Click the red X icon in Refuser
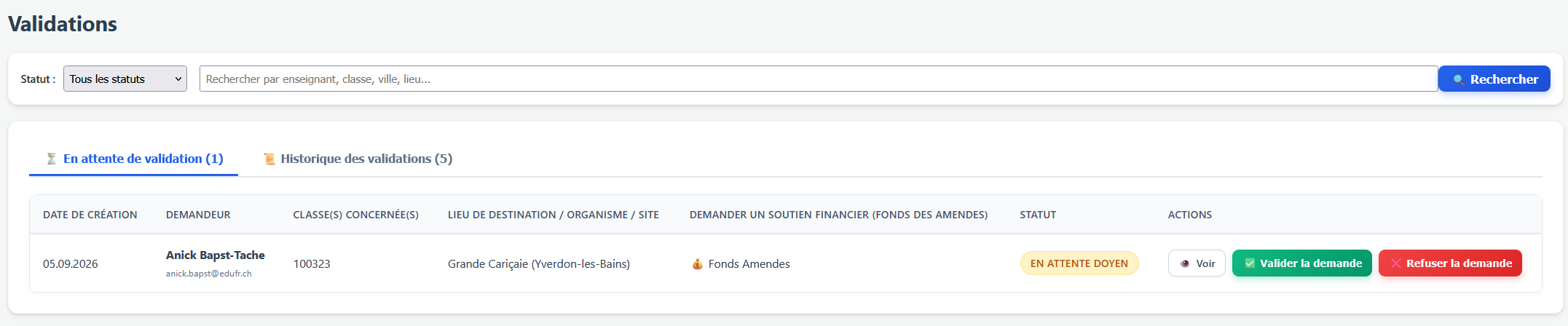 pyautogui.click(x=1396, y=263)
